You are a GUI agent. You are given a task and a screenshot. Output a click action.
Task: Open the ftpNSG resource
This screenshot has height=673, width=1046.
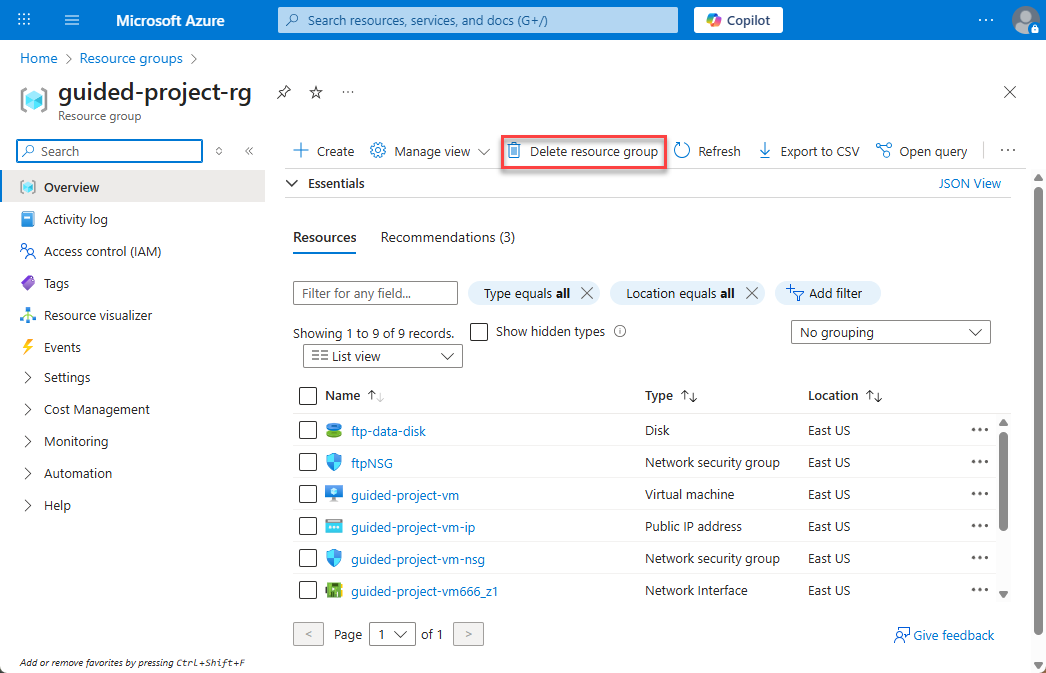pyautogui.click(x=372, y=463)
